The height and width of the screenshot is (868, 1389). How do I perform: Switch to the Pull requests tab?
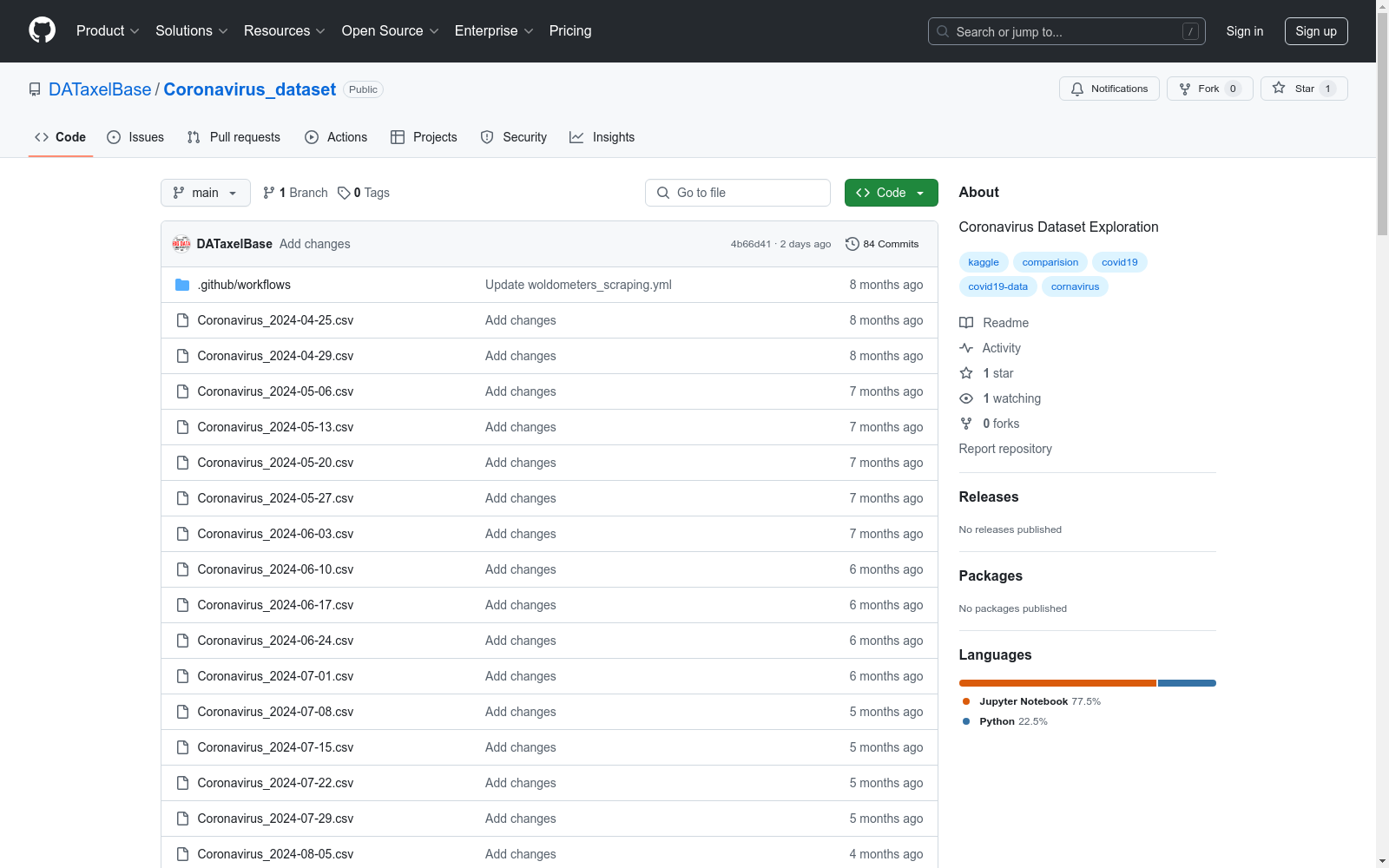(x=234, y=137)
